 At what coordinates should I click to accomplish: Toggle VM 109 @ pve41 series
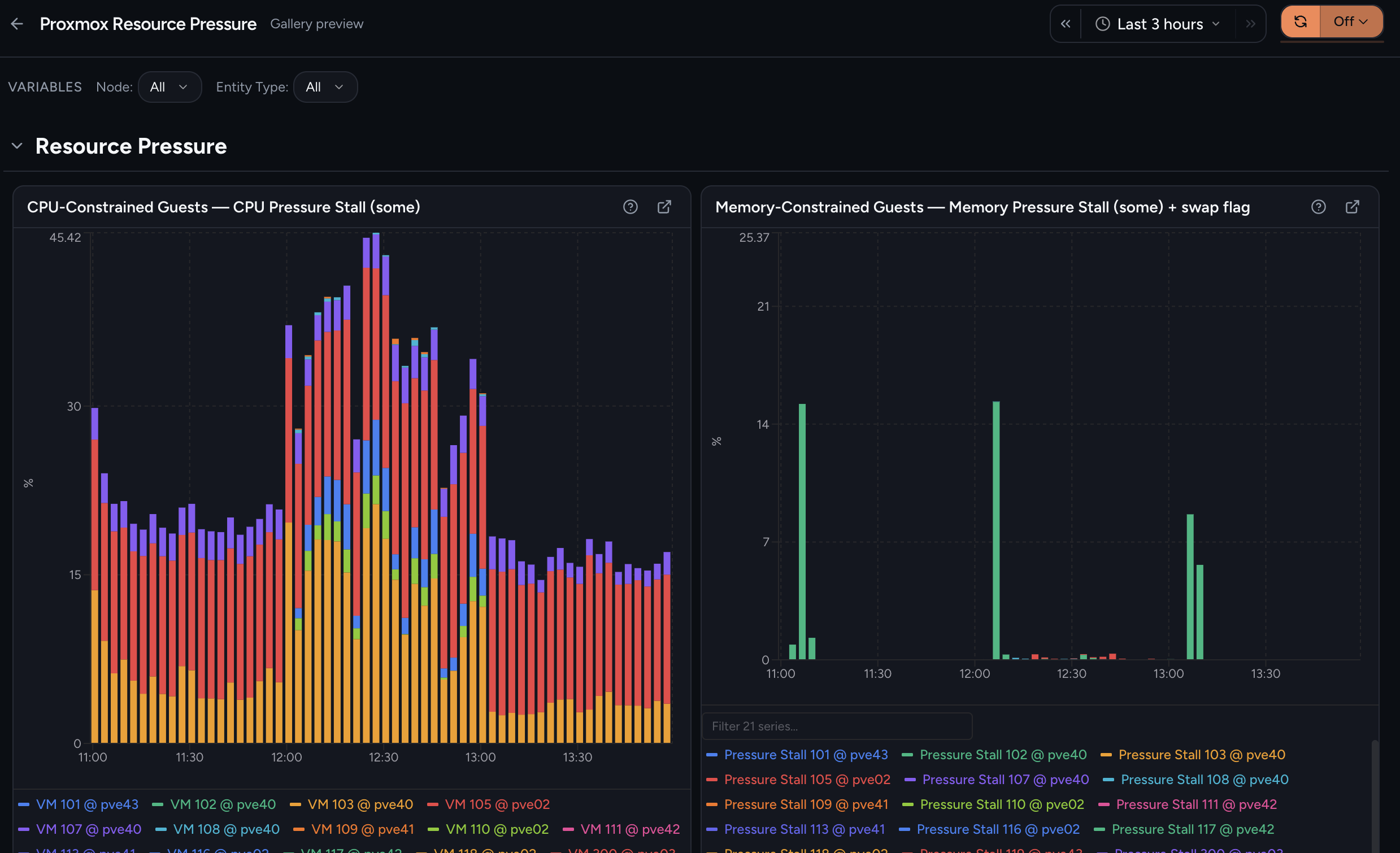[354, 829]
